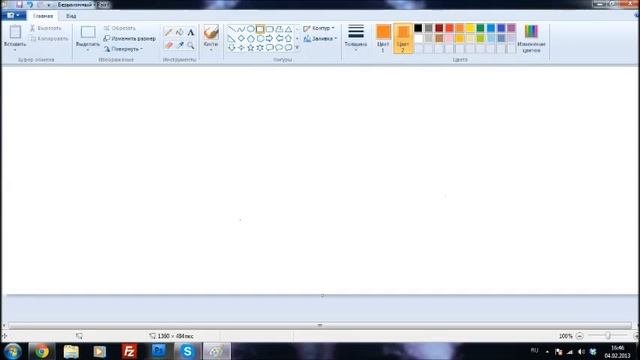This screenshot has width=640, height=360.
Task: Select the Eraser tool
Action: coord(169,45)
